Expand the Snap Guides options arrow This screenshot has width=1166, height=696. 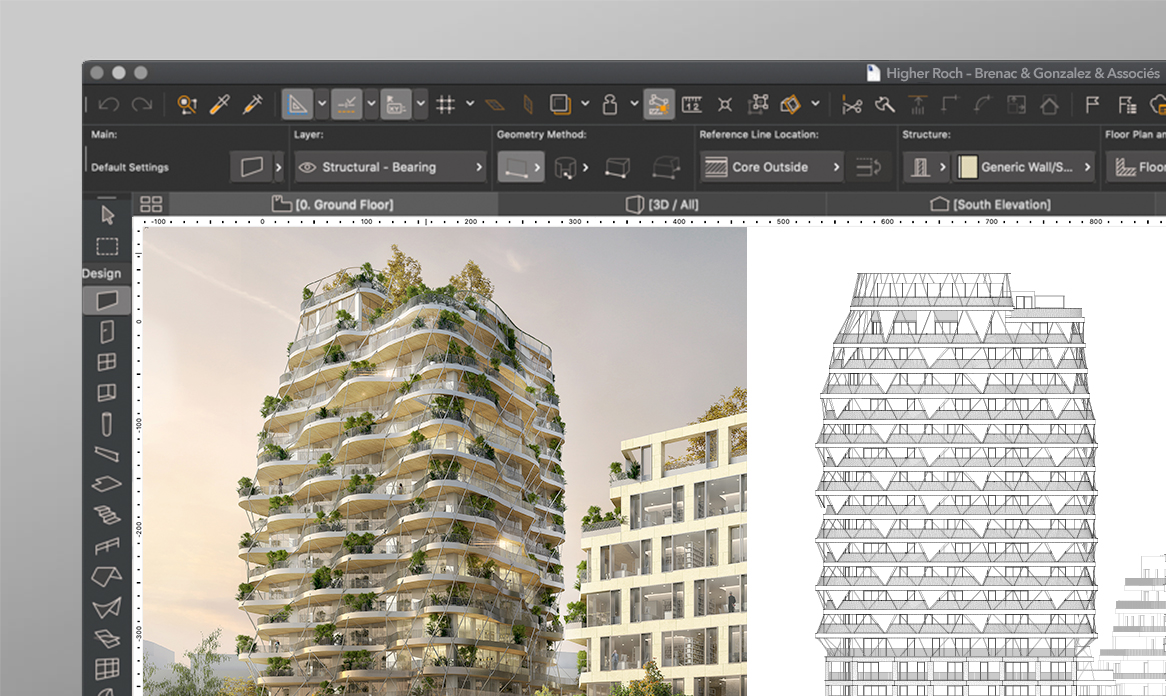point(371,105)
